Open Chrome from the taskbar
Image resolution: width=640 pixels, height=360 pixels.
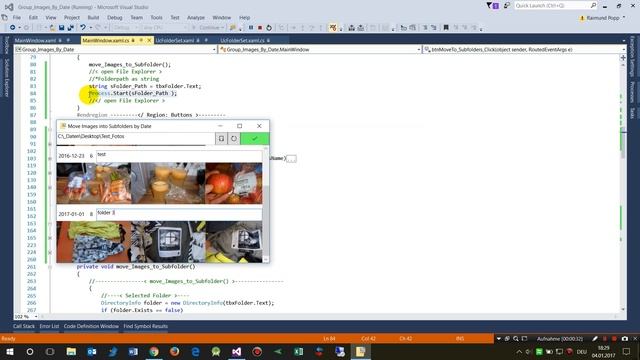coord(154,351)
